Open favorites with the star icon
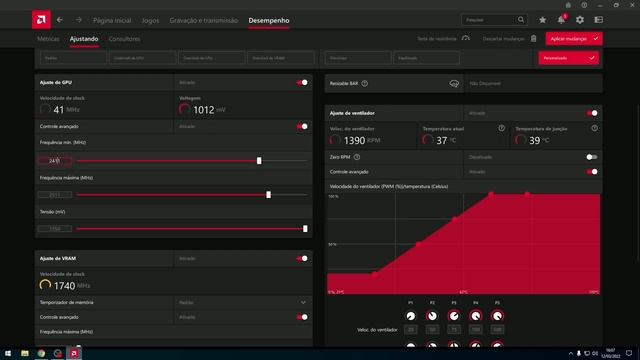Screen dimensions: 640x360 [542, 20]
